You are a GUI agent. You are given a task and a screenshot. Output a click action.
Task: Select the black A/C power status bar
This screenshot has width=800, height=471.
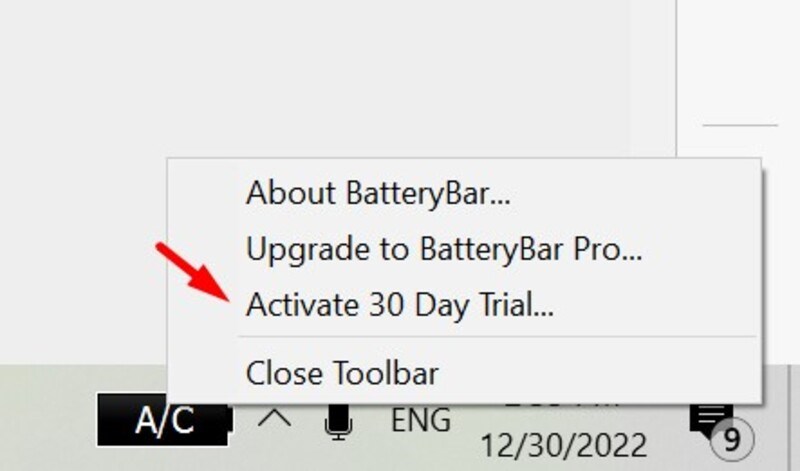[x=165, y=420]
